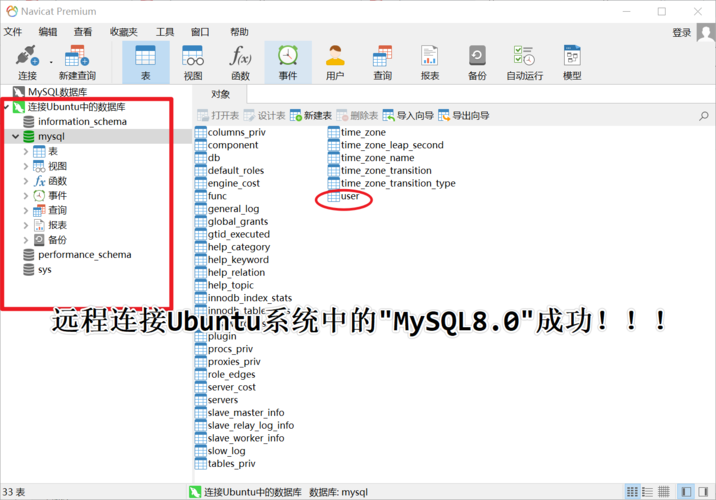The image size is (716, 500).
Task: Select the 对象 (Objects) tab
Action: 220,95
